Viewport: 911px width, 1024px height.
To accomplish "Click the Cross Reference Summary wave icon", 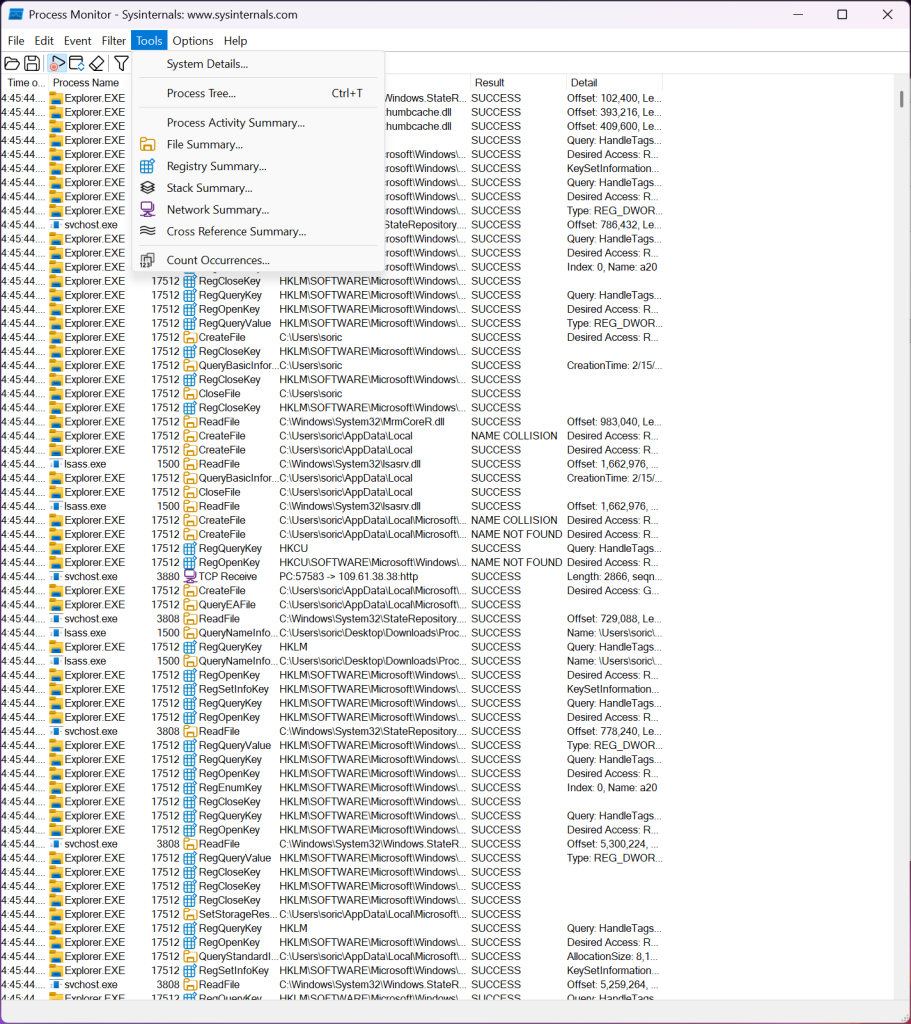I will tap(148, 231).
